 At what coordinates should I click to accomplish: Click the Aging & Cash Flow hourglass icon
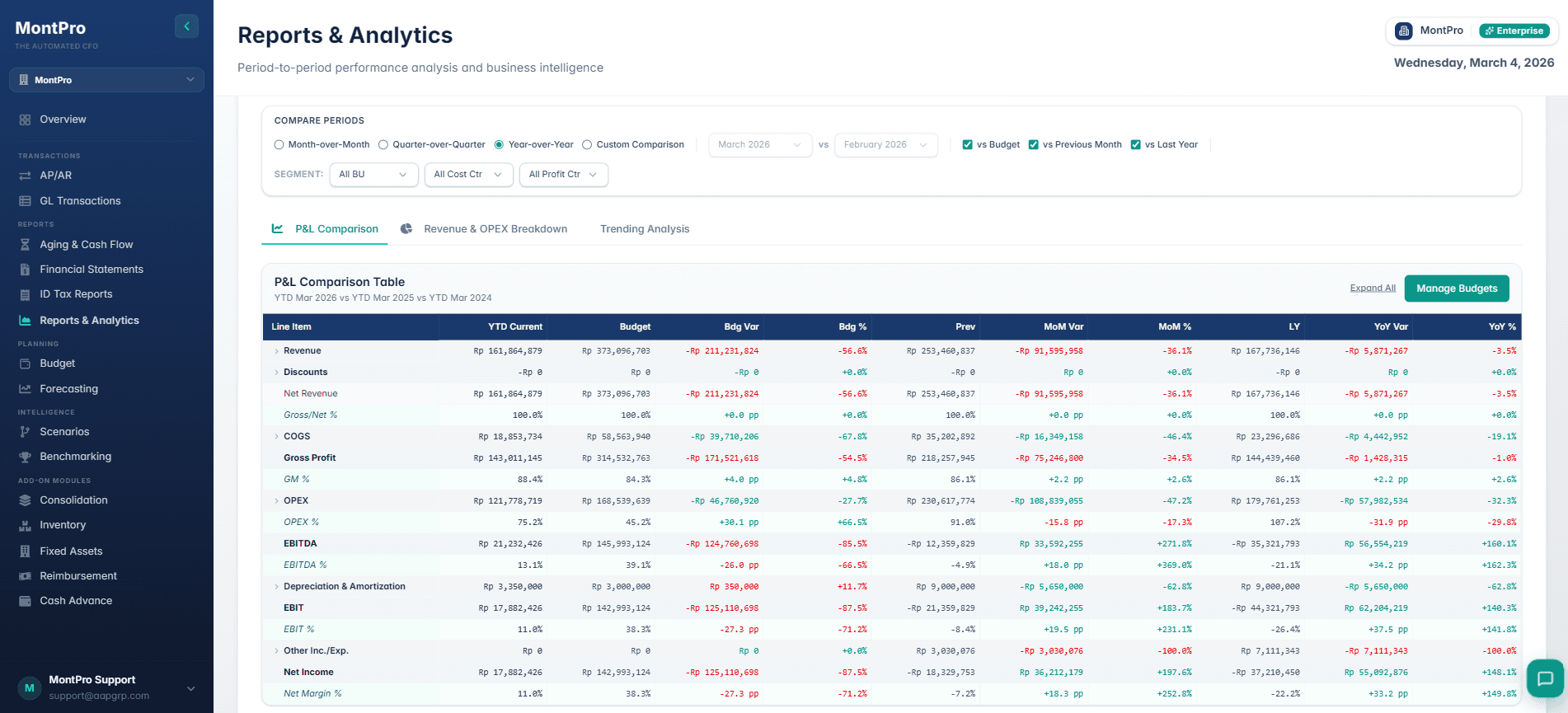click(x=25, y=245)
